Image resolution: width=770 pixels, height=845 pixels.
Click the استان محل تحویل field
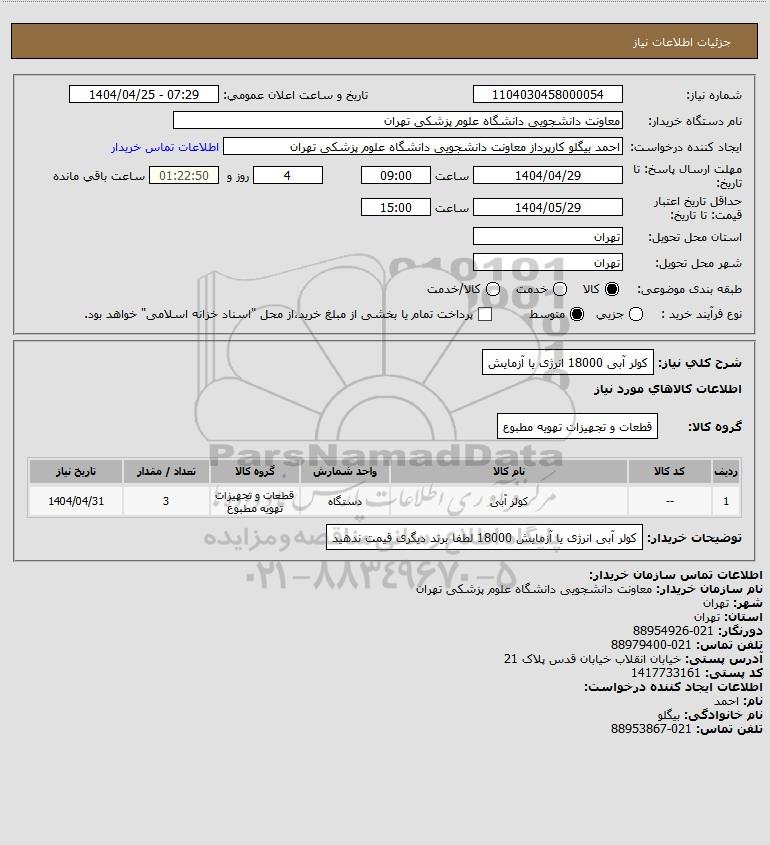(547, 236)
